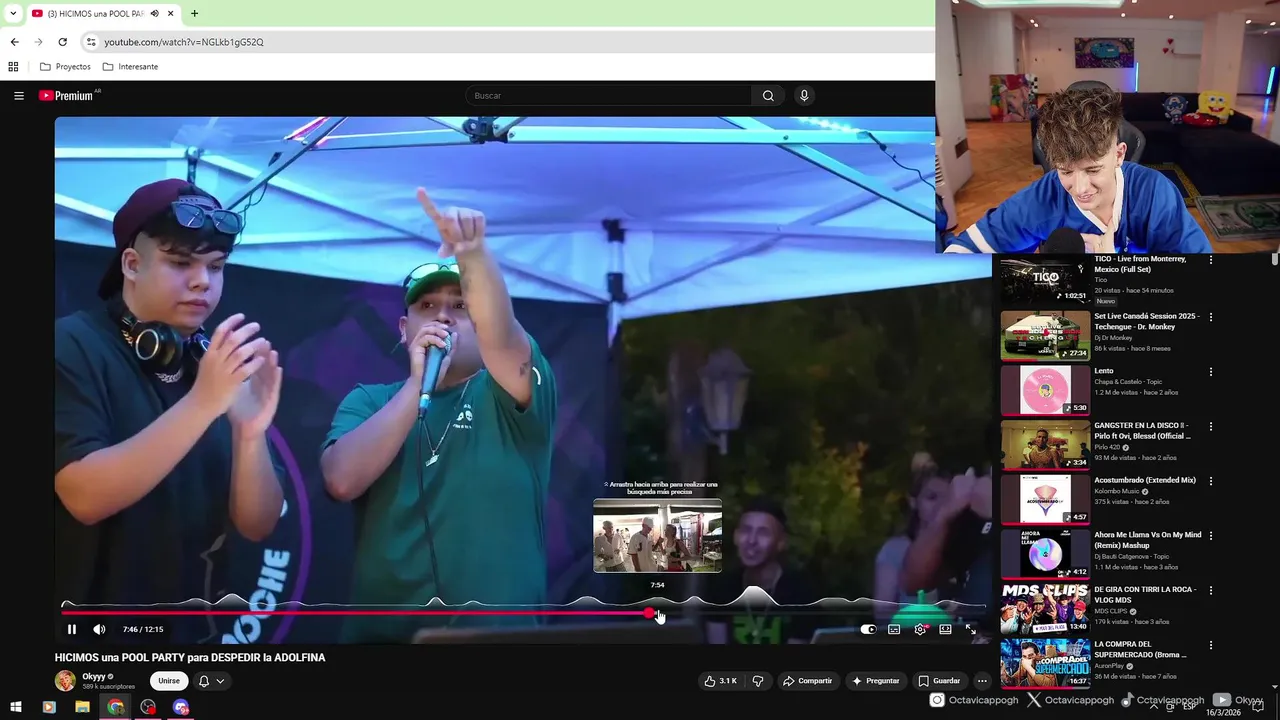Enter fullscreen mode in the player
This screenshot has width=1280, height=720.
(970, 629)
